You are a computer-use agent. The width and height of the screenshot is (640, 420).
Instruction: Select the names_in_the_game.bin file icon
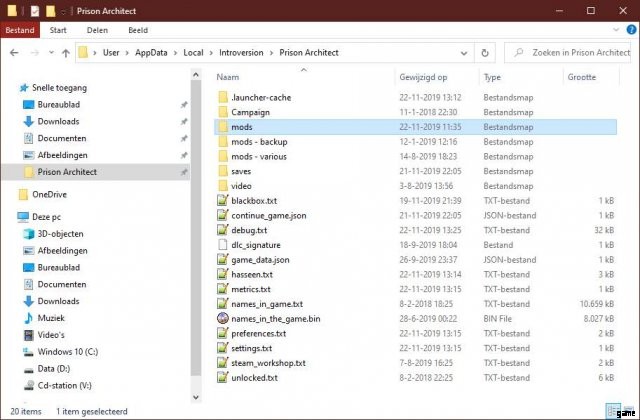(223, 318)
